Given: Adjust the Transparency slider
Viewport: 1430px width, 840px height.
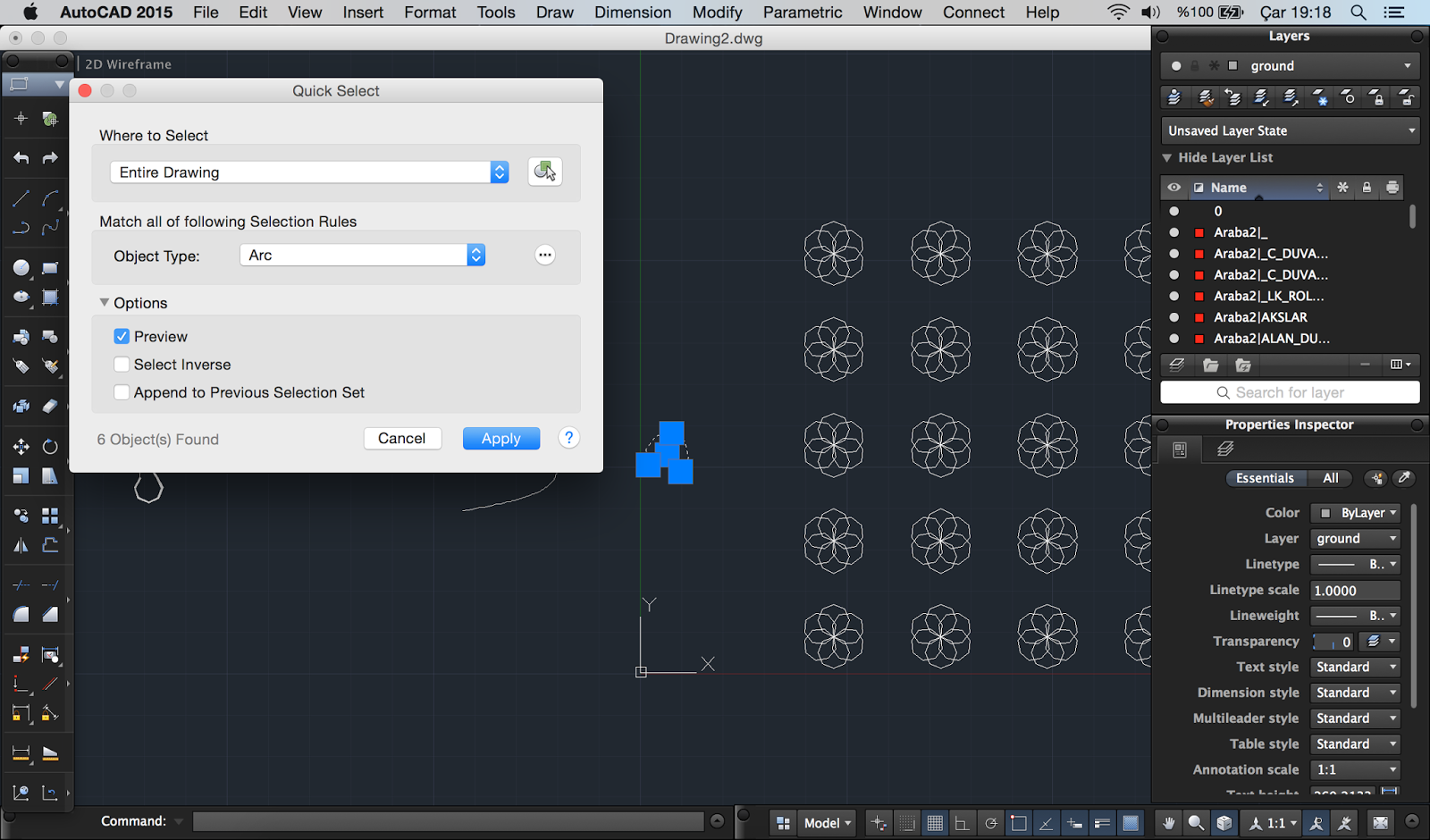Looking at the screenshot, I should pos(1333,642).
